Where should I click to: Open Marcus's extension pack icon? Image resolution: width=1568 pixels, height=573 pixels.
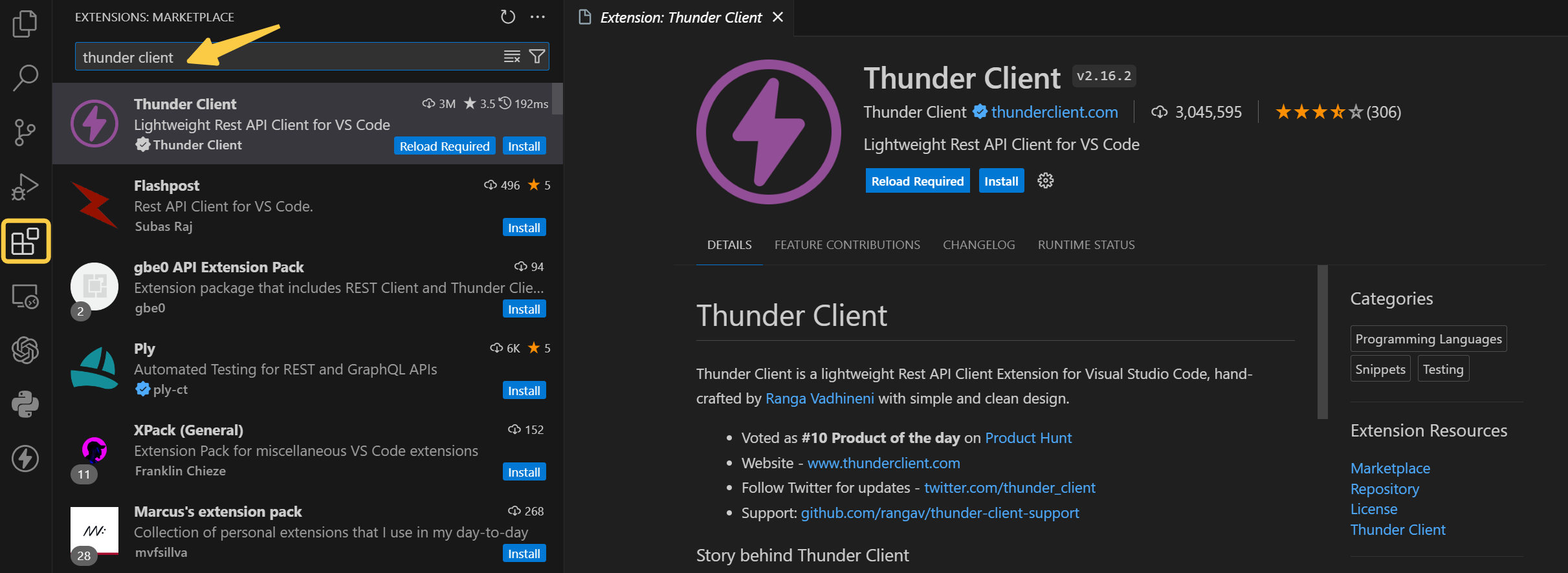click(94, 531)
